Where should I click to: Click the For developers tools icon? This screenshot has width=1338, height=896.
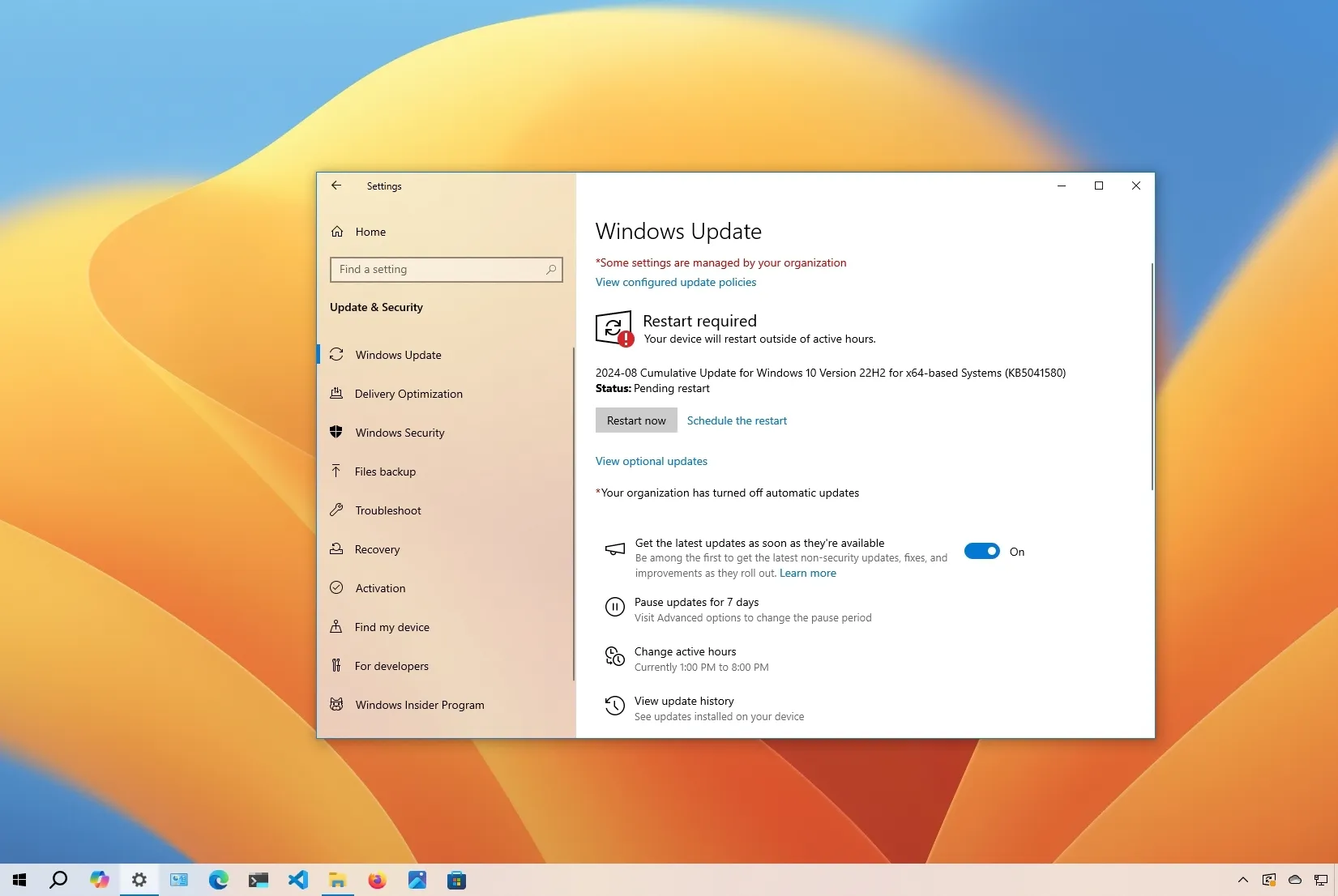(x=336, y=665)
